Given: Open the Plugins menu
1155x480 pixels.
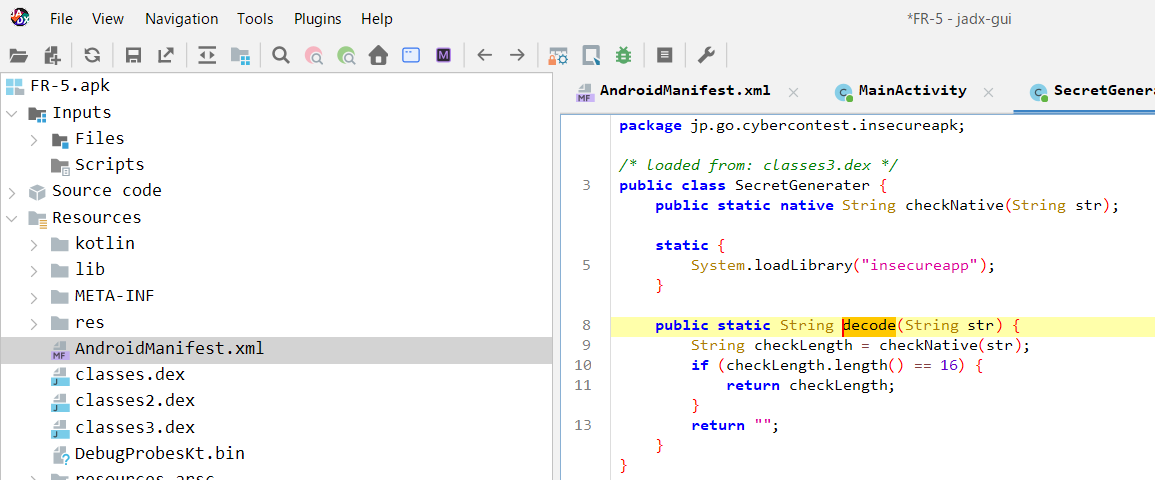Looking at the screenshot, I should click(317, 19).
